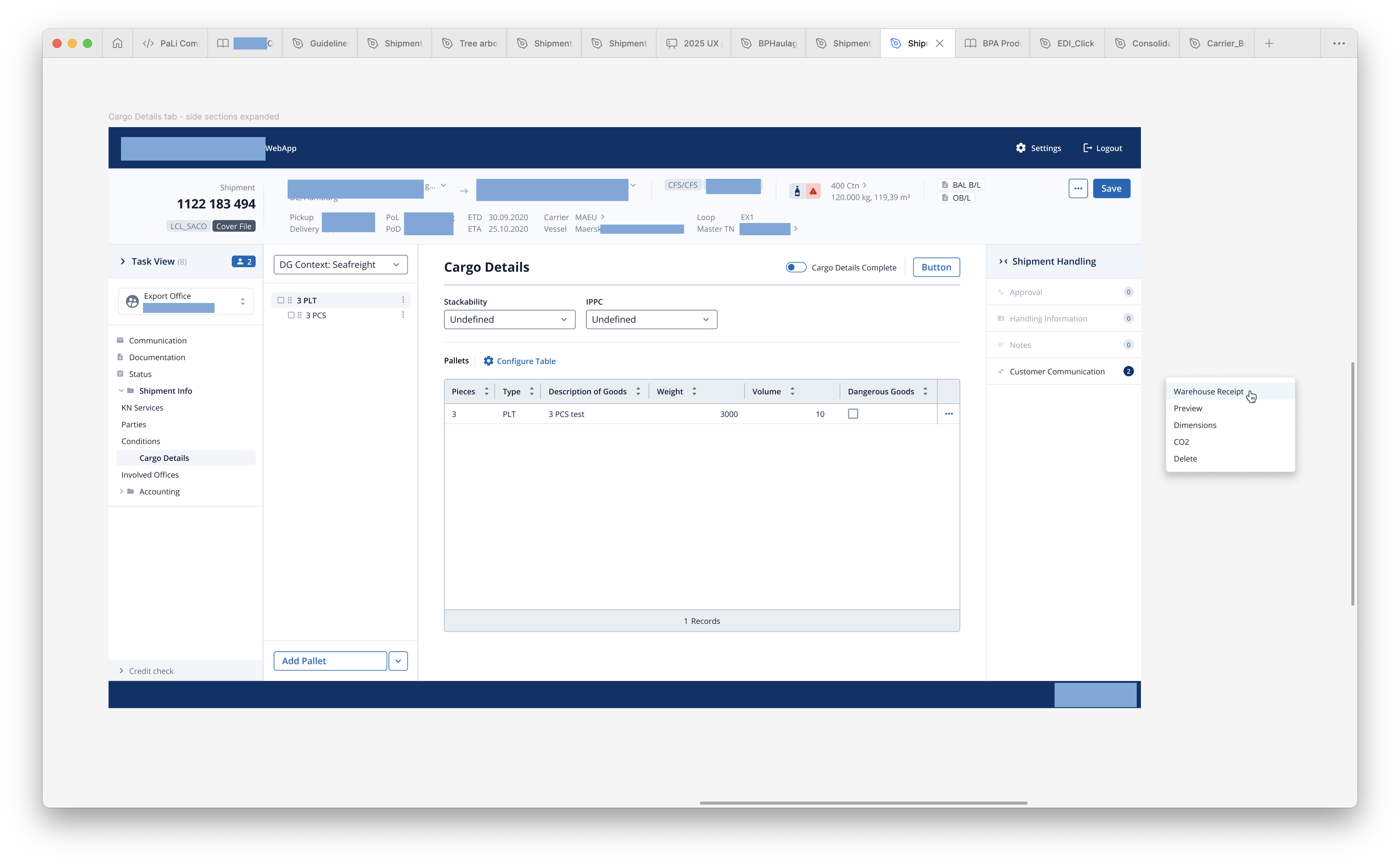1400x864 pixels.
Task: Click the Approval icon in Shipment Handling
Action: [x=1000, y=292]
